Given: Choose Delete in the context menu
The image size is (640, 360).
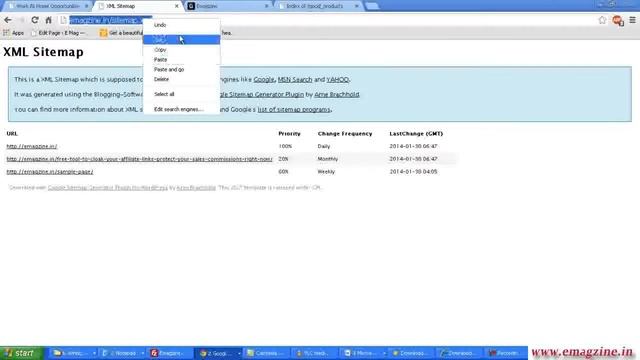Looking at the screenshot, I should [x=181, y=79].
